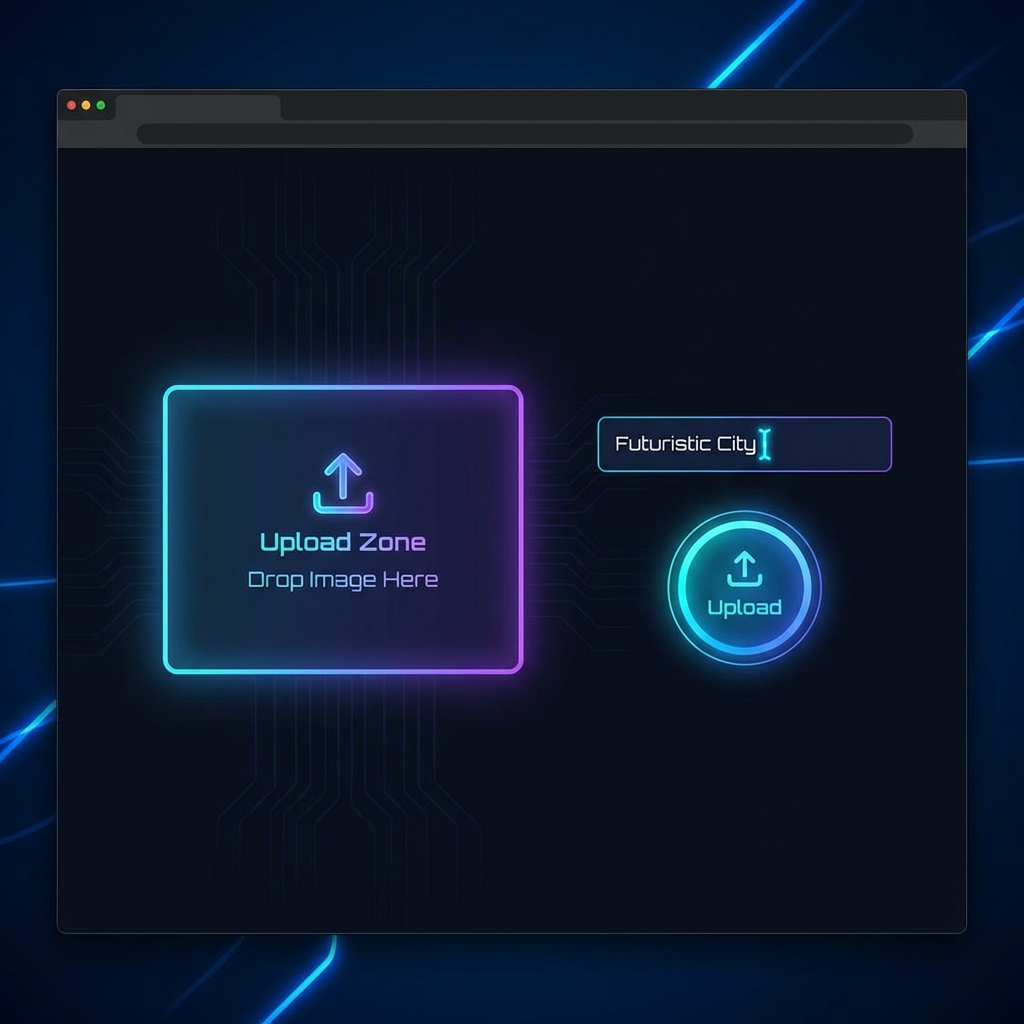Click empty space right of the text cursor
The image size is (1024, 1024).
(830, 444)
